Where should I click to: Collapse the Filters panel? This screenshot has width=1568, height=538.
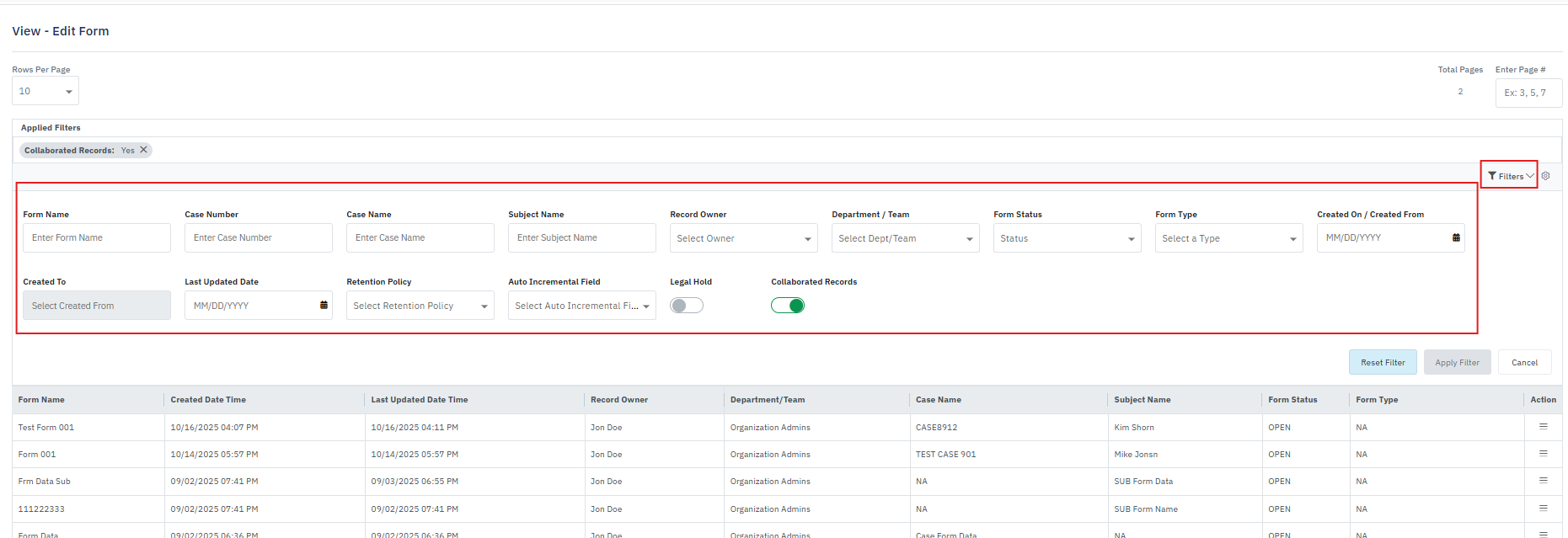coord(1510,176)
